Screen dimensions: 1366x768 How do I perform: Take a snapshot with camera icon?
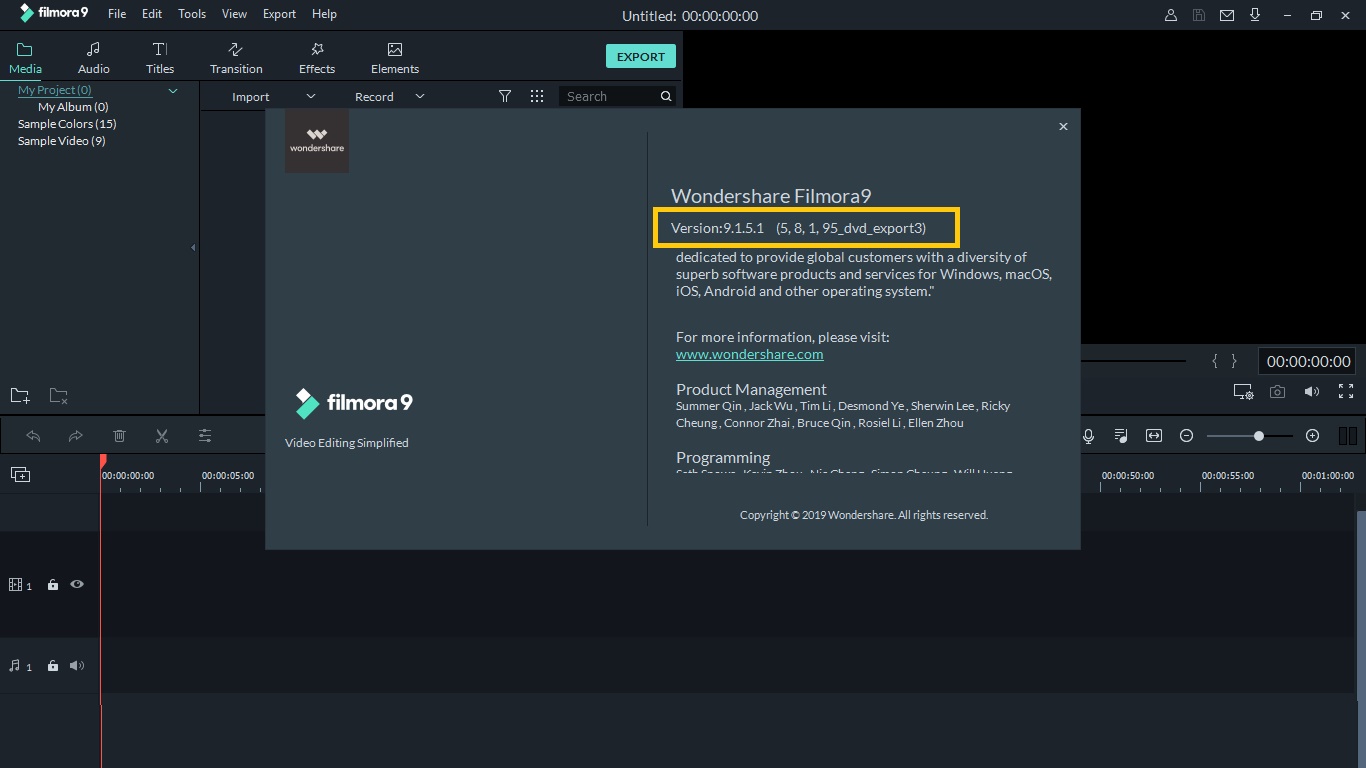point(1277,392)
